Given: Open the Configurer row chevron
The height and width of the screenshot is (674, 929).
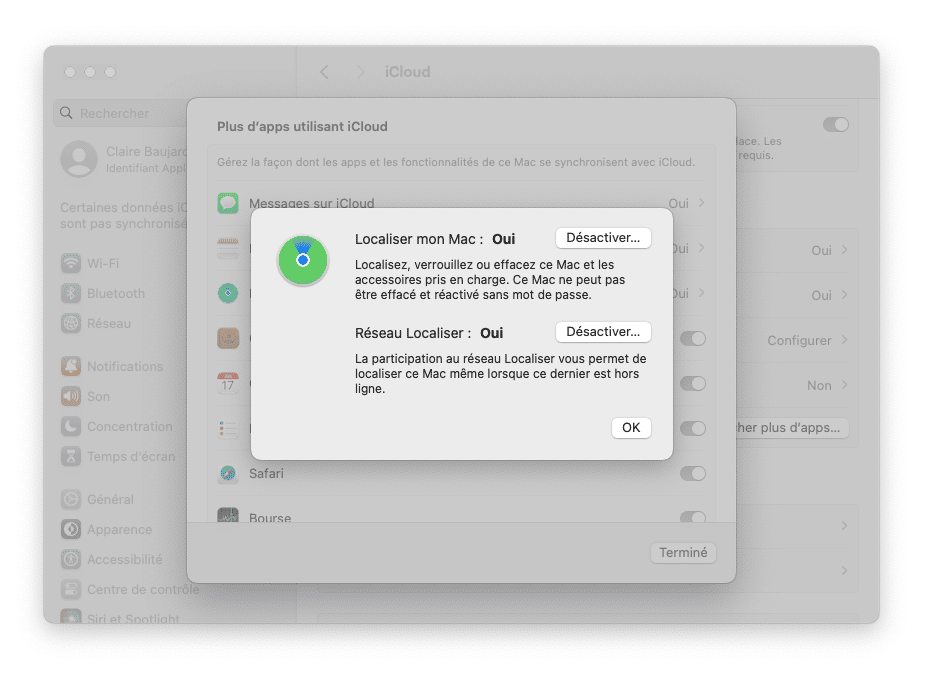Looking at the screenshot, I should pos(844,340).
